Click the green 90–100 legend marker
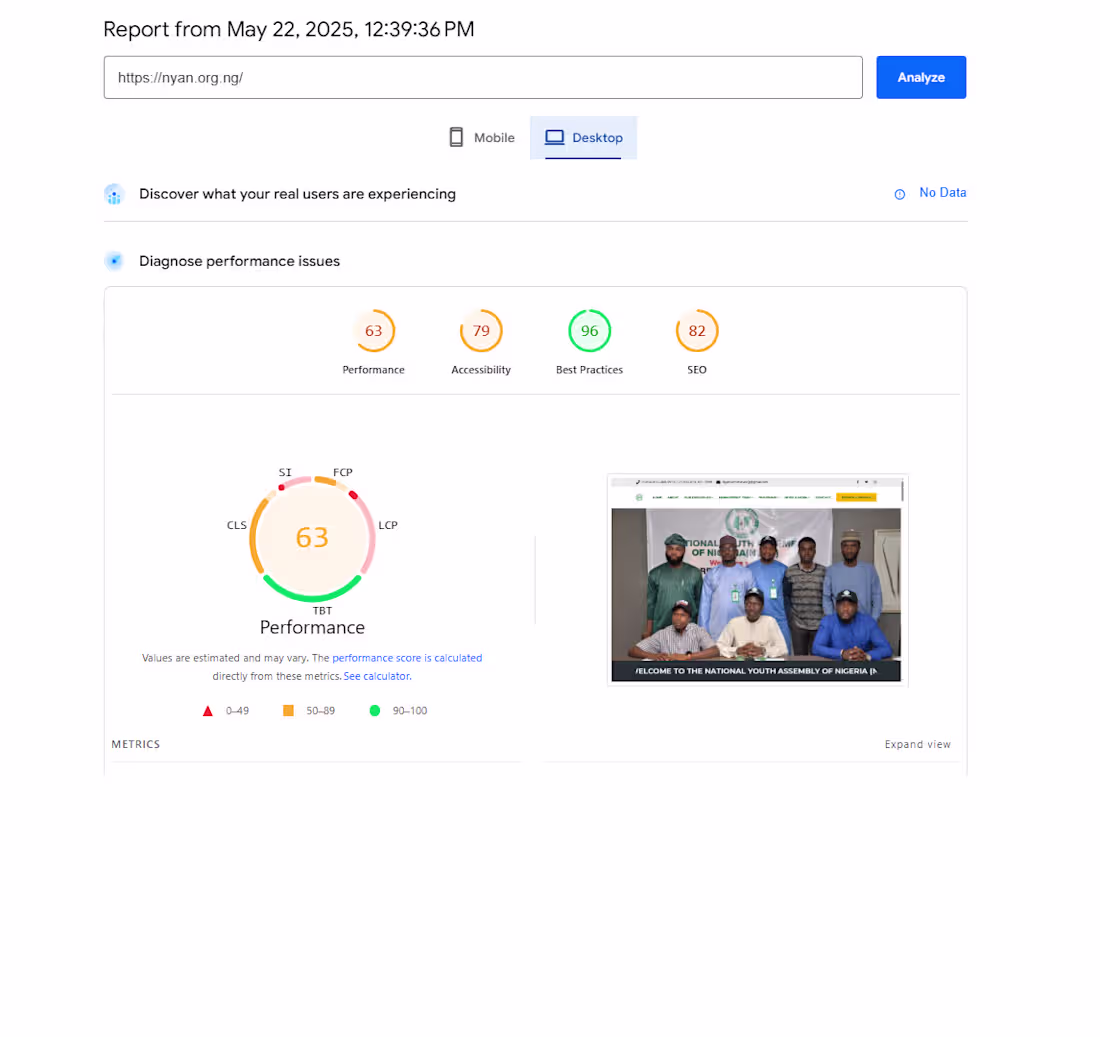This screenshot has width=1100, height=1037. (375, 710)
